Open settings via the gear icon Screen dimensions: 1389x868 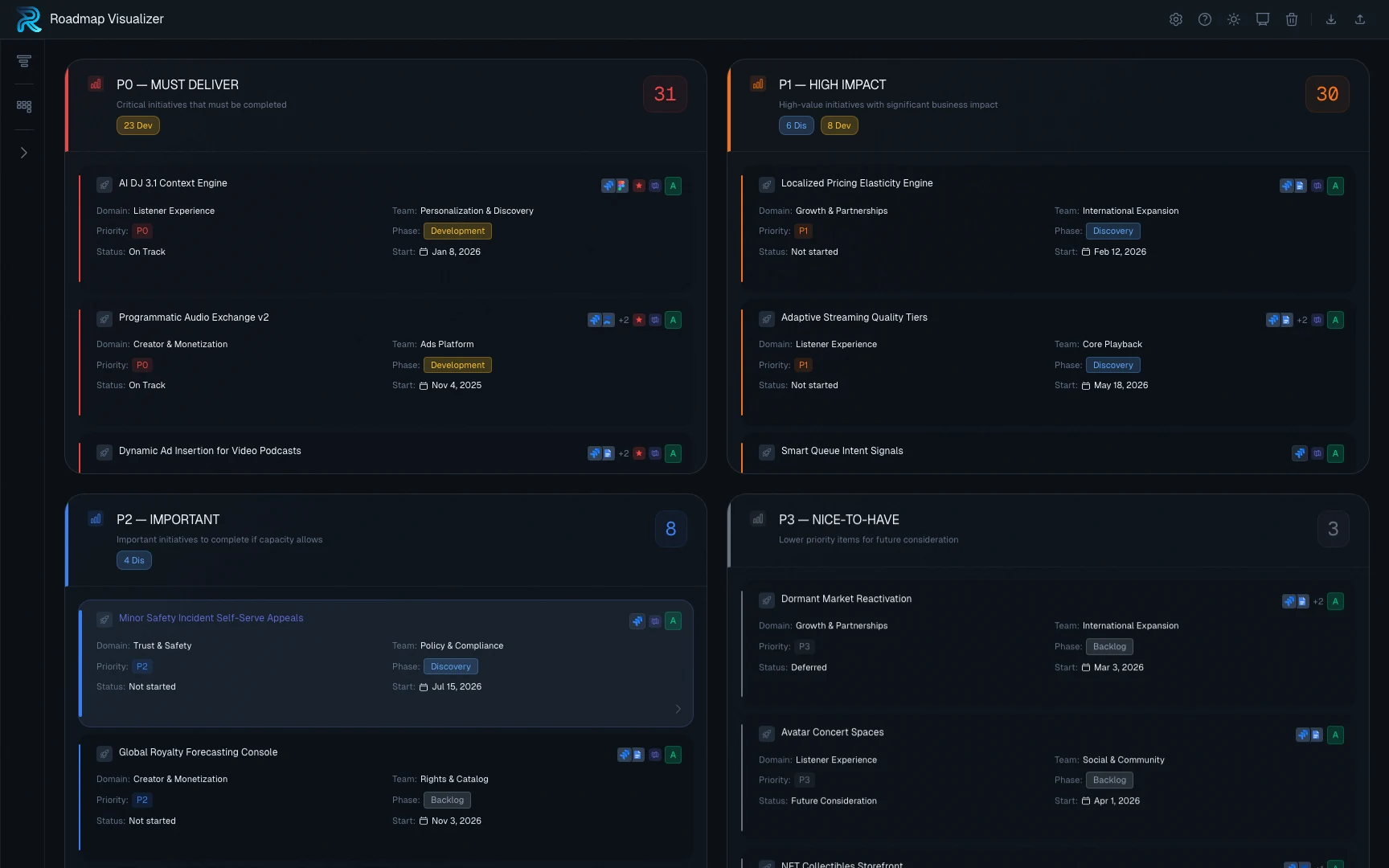point(1176,19)
